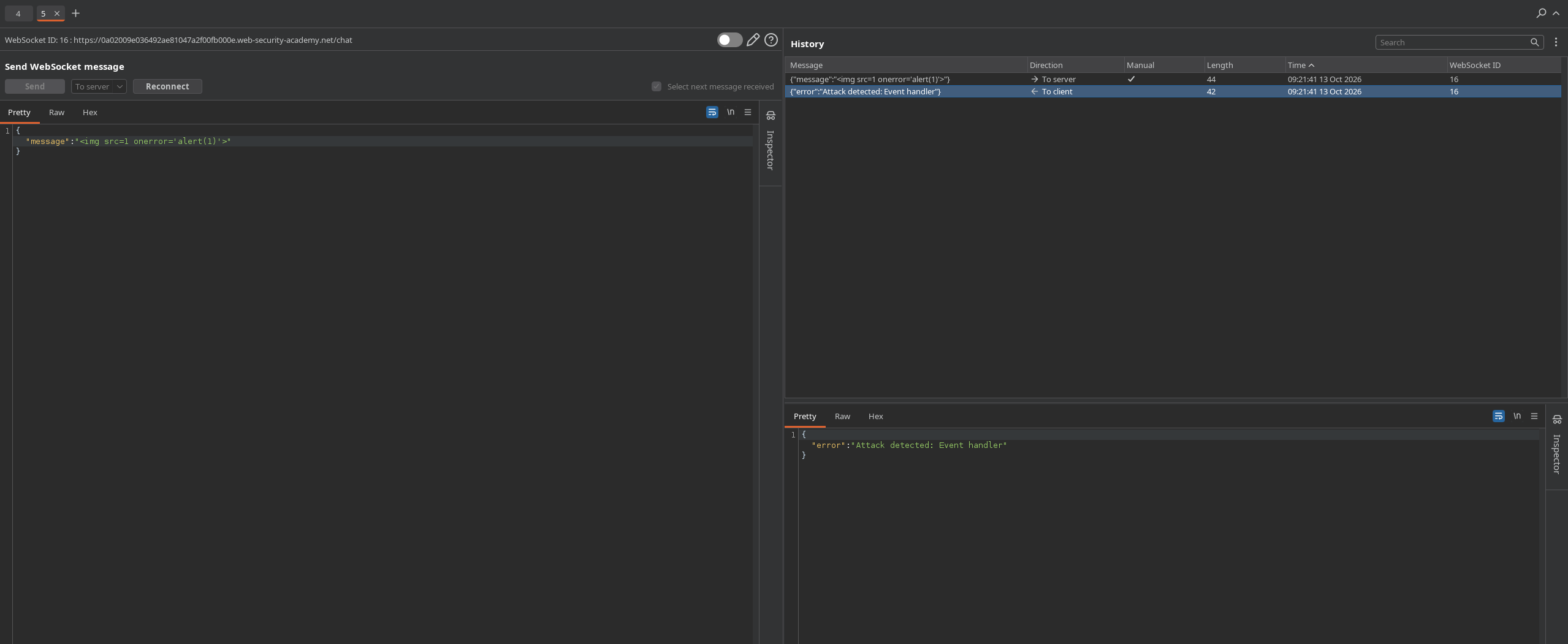Select Pretty tab in message editor
The width and height of the screenshot is (1568, 644).
pyautogui.click(x=19, y=112)
